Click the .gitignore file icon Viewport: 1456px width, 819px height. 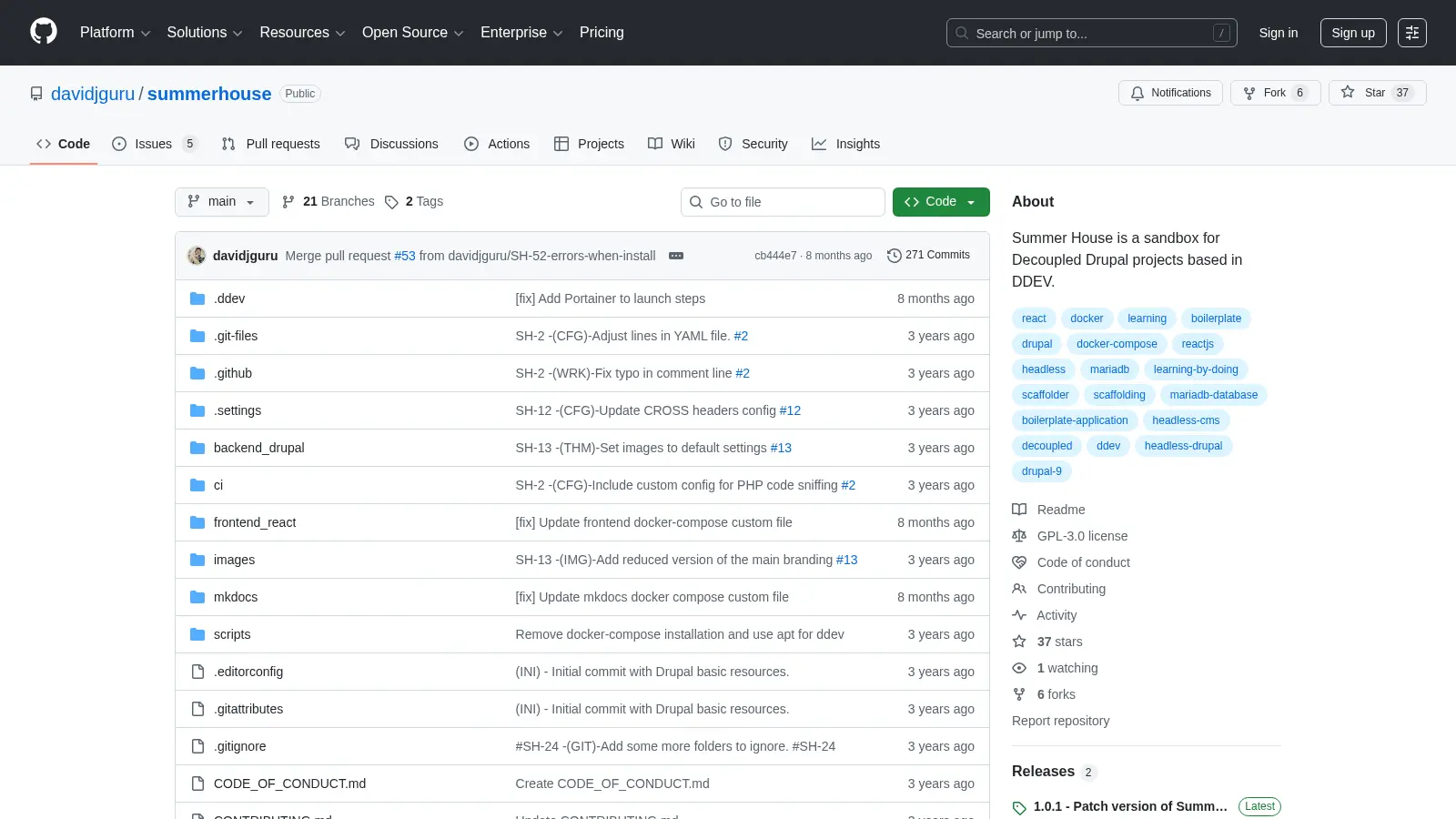click(x=197, y=746)
